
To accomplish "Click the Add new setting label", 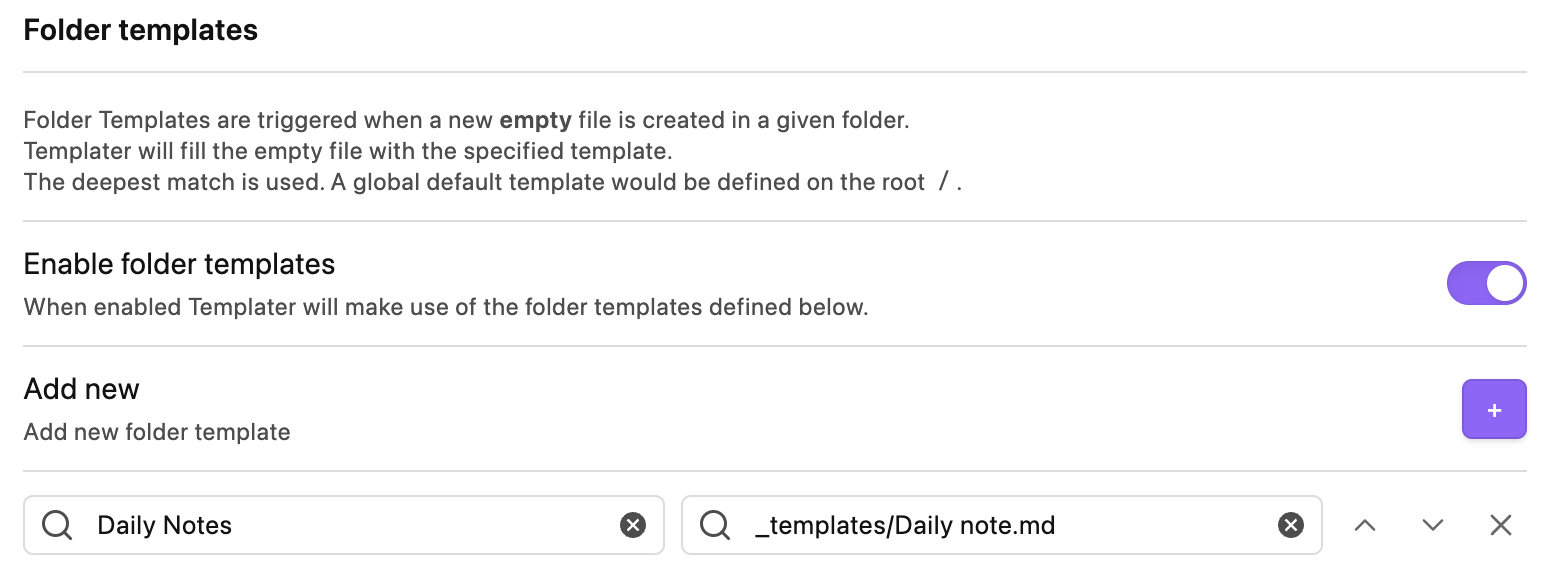I will point(81,389).
